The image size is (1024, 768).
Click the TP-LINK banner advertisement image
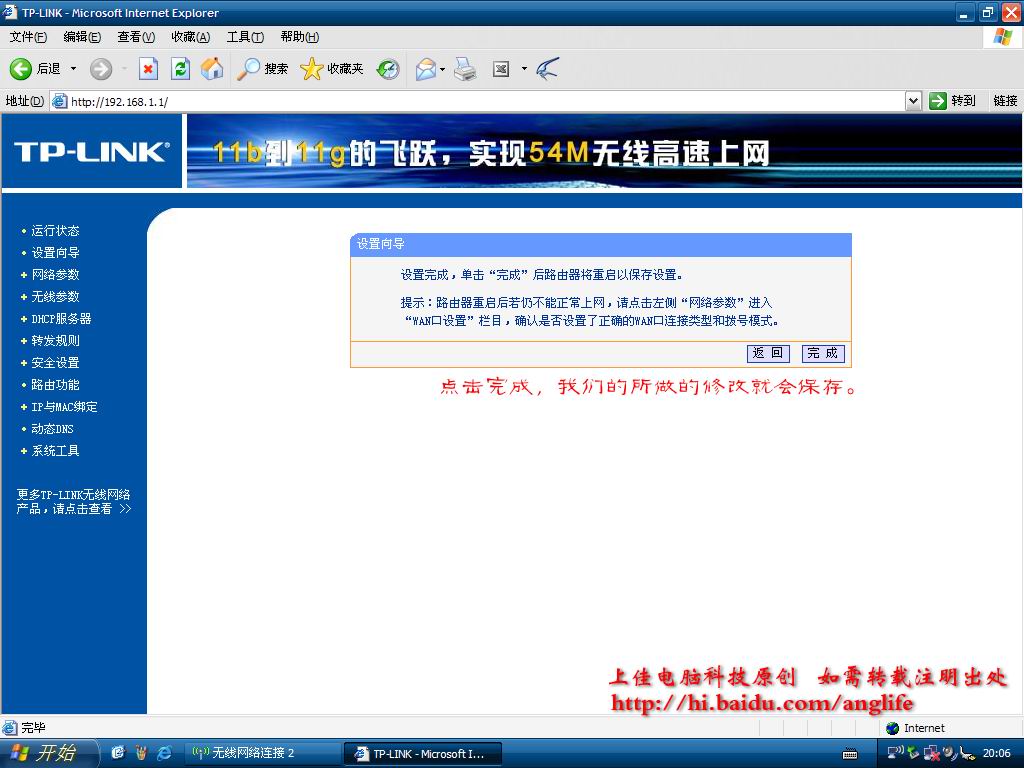pyautogui.click(x=604, y=152)
